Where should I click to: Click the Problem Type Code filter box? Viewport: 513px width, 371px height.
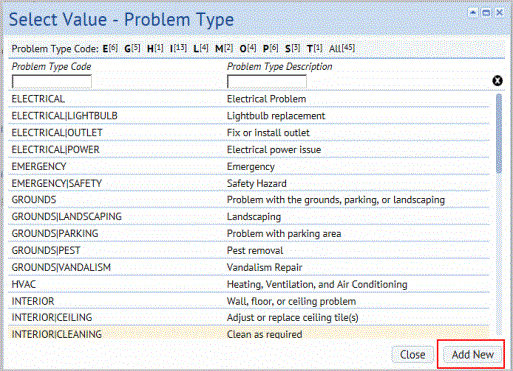coord(52,81)
